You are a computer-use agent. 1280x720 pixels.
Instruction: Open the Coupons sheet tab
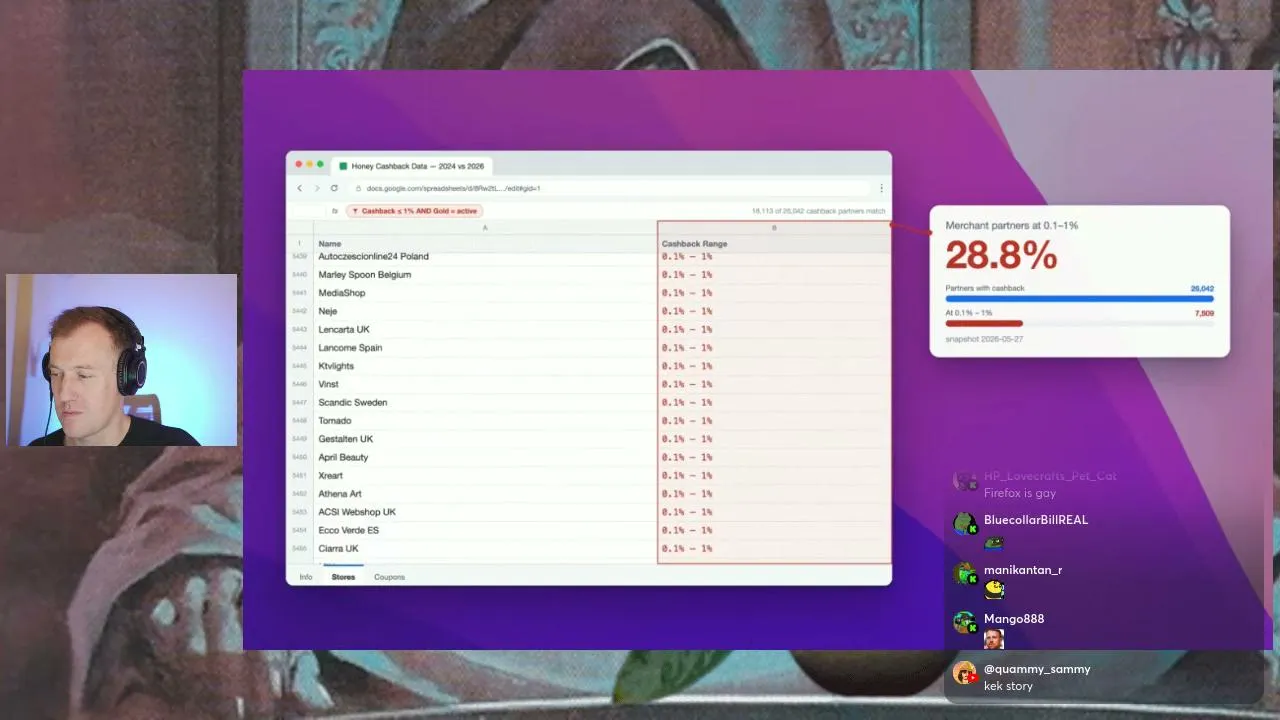(389, 577)
